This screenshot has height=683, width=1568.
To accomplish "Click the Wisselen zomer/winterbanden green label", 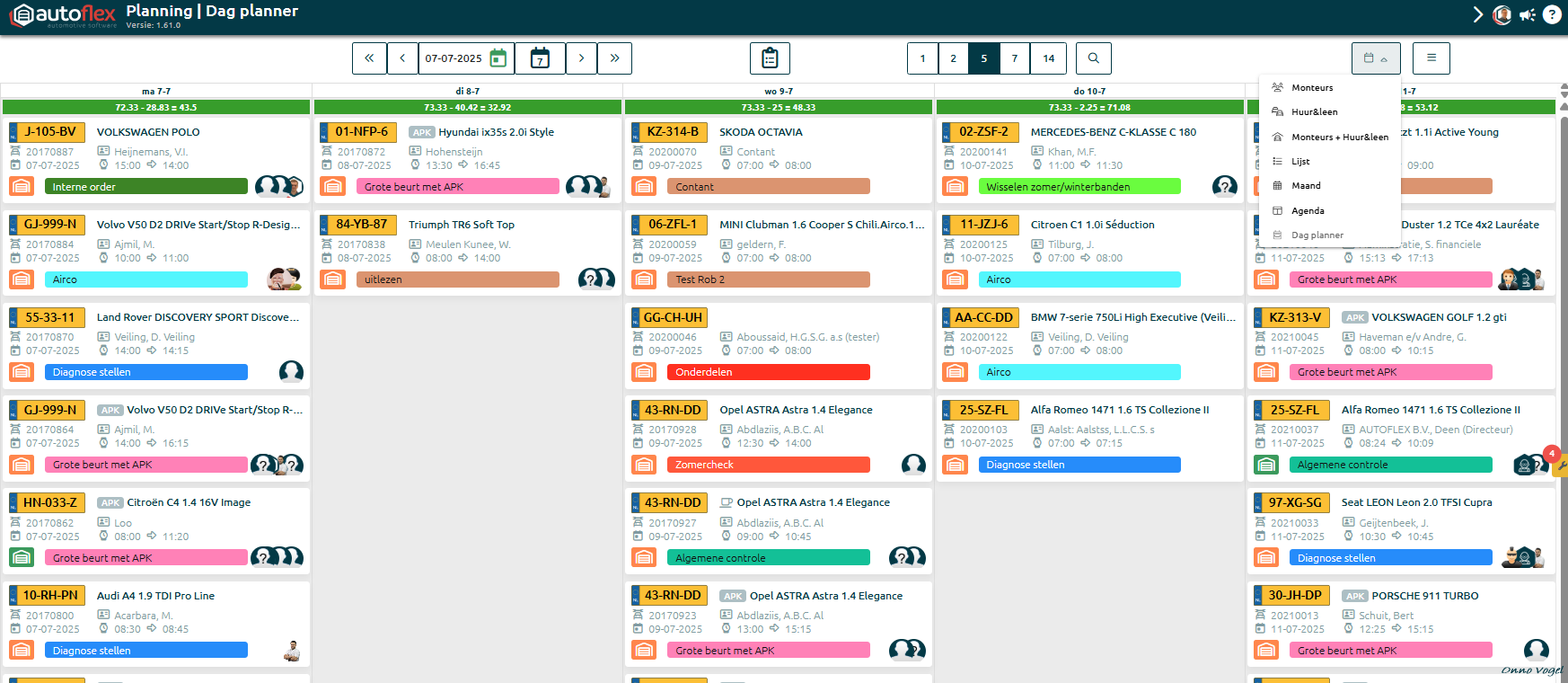I will [1079, 186].
